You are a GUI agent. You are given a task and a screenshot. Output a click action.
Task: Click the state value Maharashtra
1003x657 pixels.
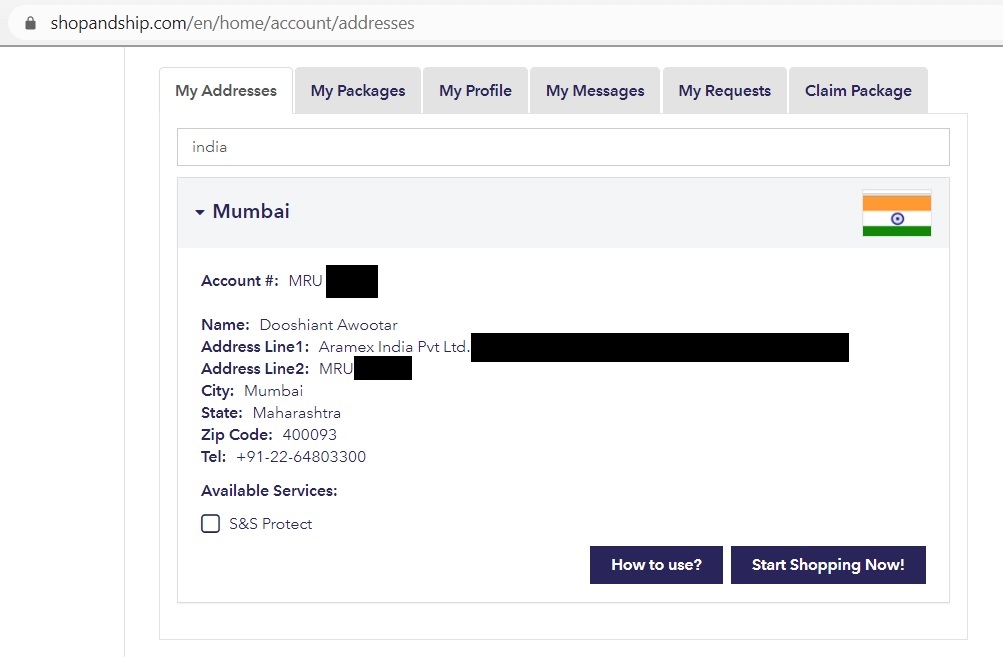[x=297, y=413]
